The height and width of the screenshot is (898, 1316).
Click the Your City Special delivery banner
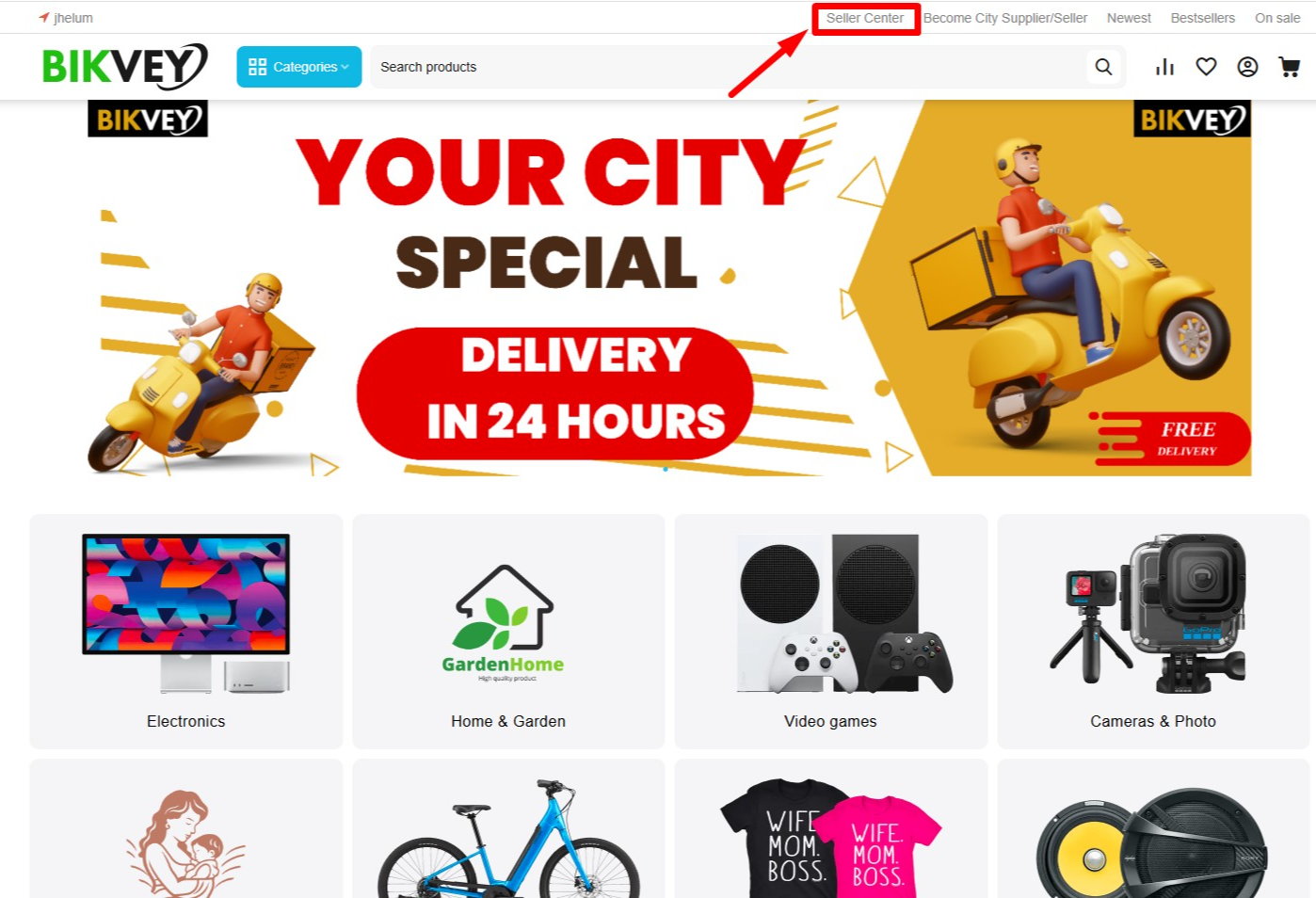click(669, 288)
